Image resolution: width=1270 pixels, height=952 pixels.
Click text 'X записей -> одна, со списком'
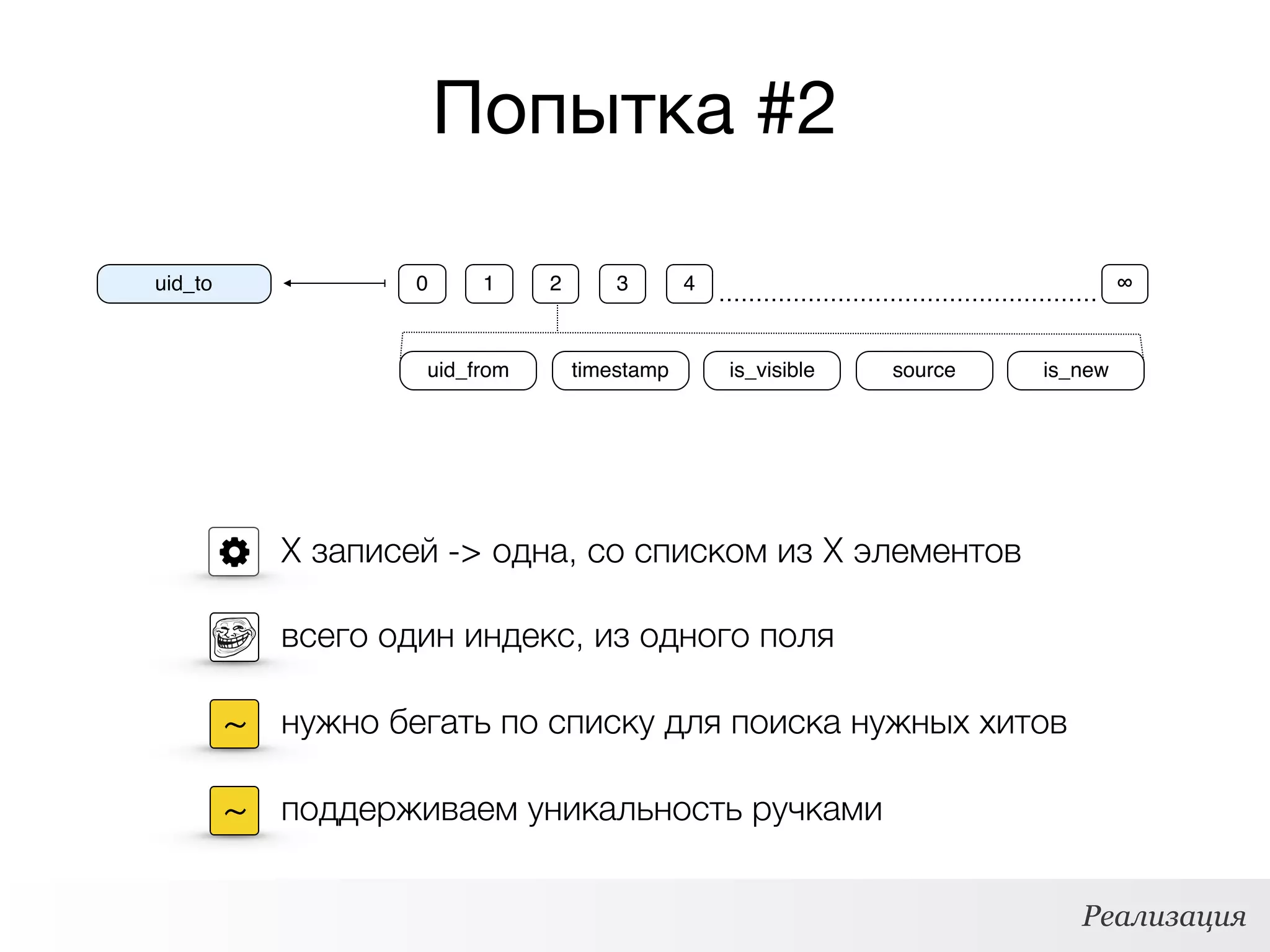(x=524, y=551)
